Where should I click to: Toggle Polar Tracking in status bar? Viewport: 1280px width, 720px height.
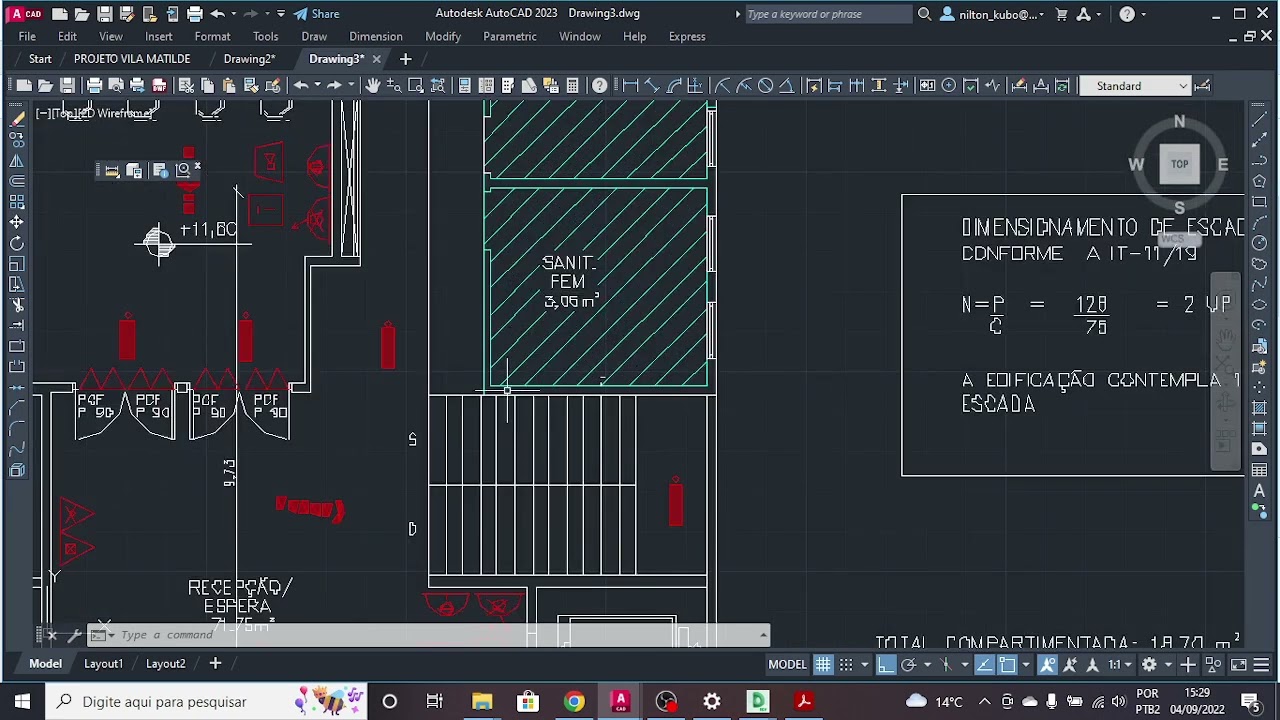pos(908,665)
